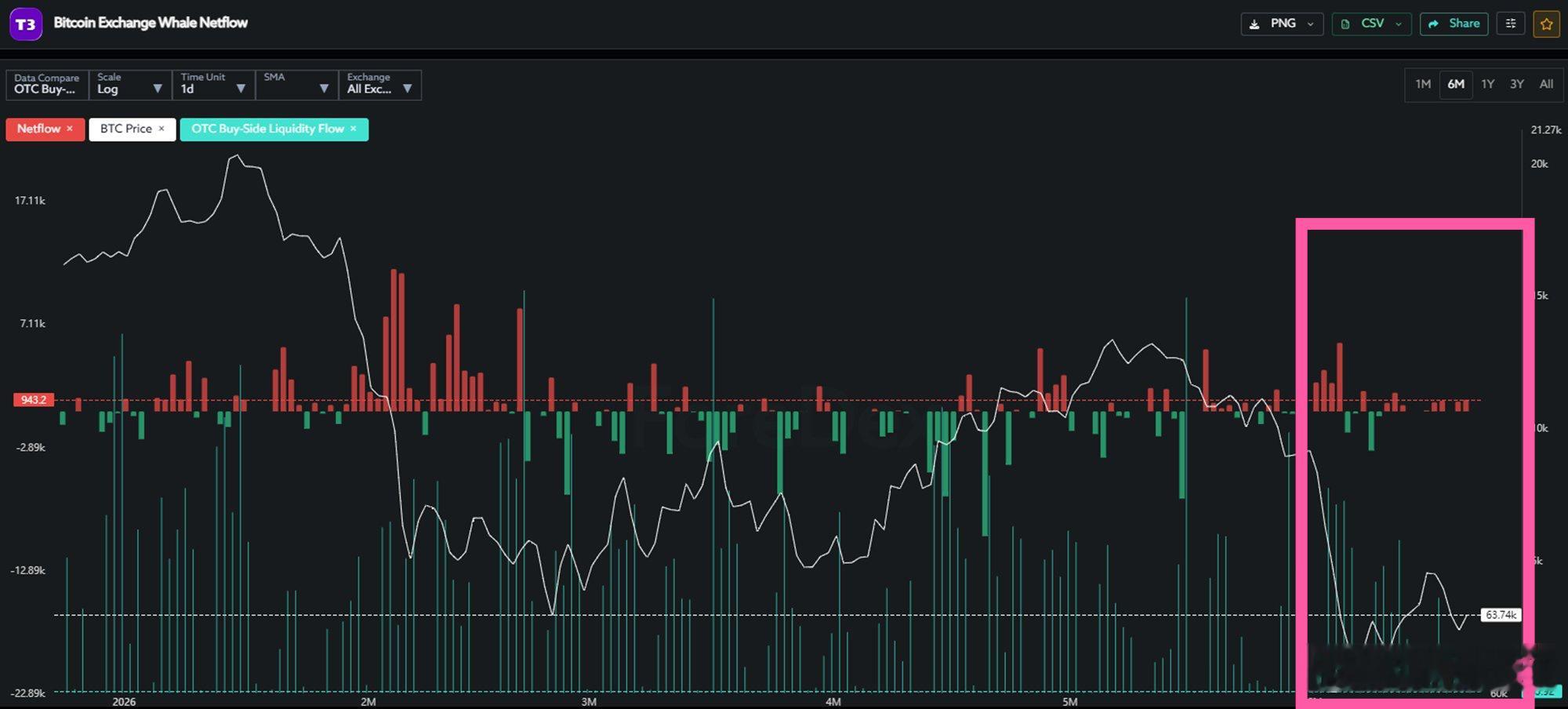Click the 17.11k left axis label

point(30,201)
